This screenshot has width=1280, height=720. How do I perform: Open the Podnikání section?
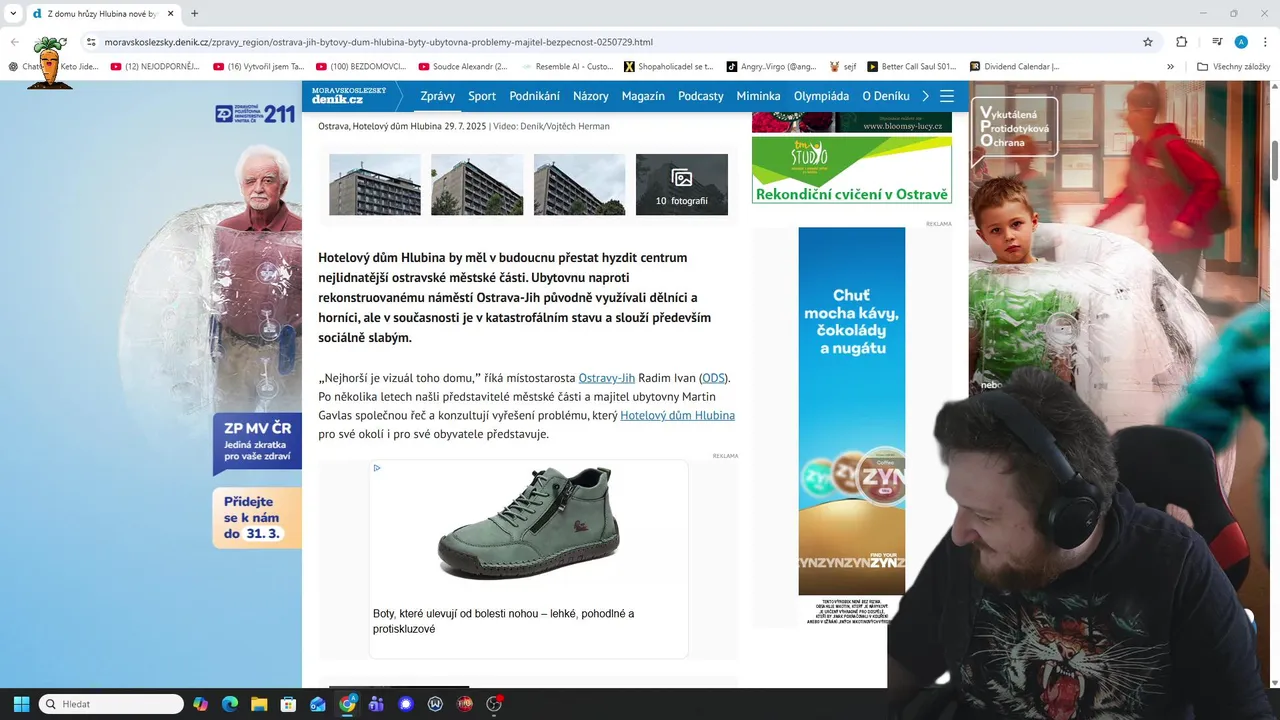[x=535, y=96]
